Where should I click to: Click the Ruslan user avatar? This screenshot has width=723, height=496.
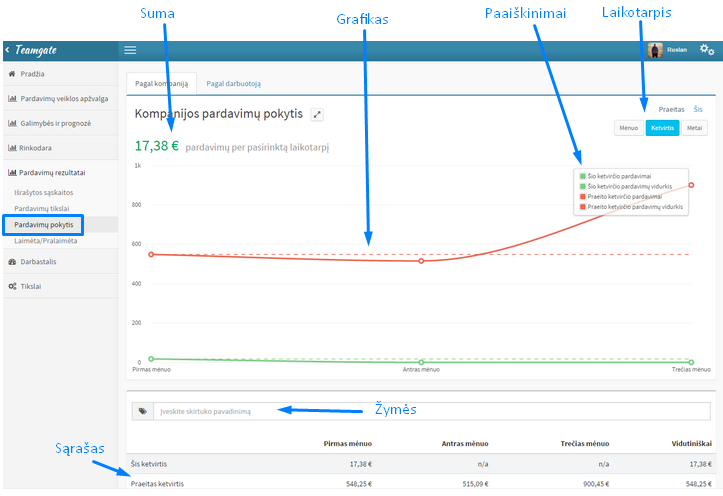tap(655, 50)
